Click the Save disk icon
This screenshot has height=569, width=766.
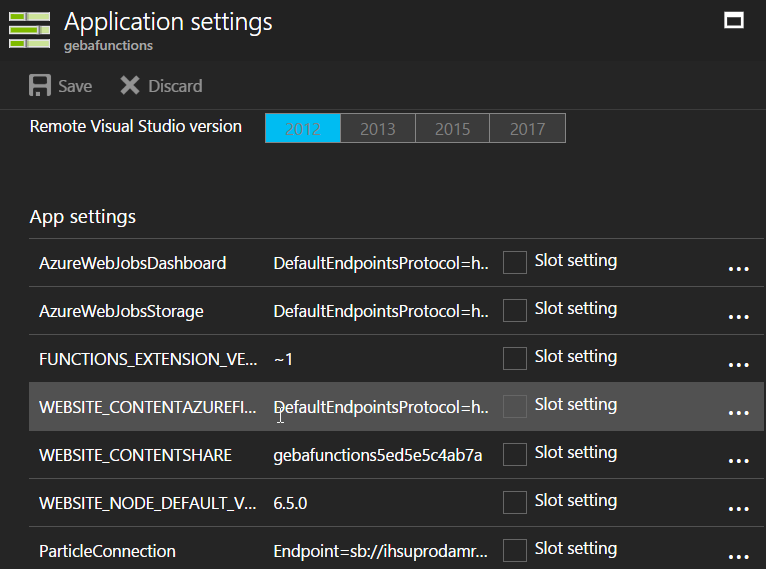click(40, 86)
